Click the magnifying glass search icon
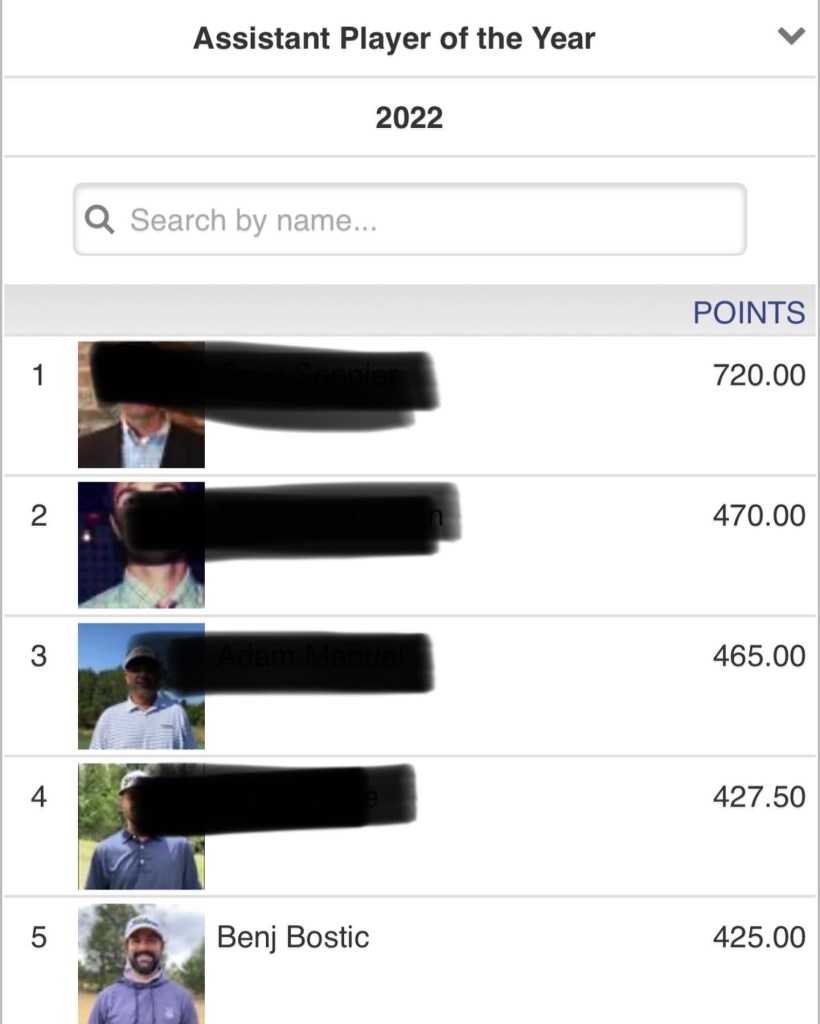Viewport: 820px width, 1024px height. click(x=100, y=219)
